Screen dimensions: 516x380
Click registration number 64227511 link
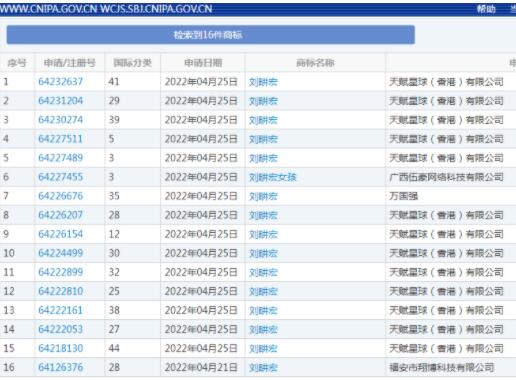coord(60,139)
